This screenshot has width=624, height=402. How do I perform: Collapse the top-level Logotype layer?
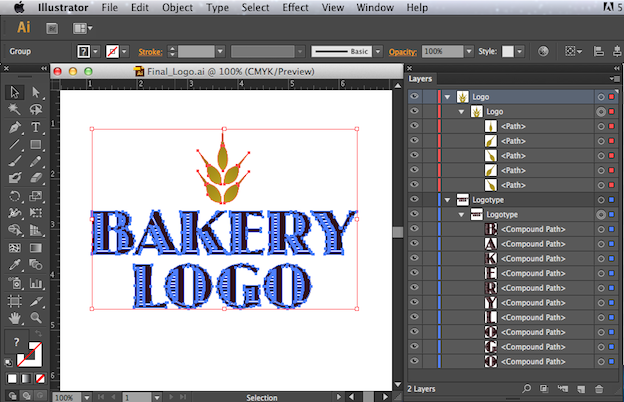click(x=448, y=200)
